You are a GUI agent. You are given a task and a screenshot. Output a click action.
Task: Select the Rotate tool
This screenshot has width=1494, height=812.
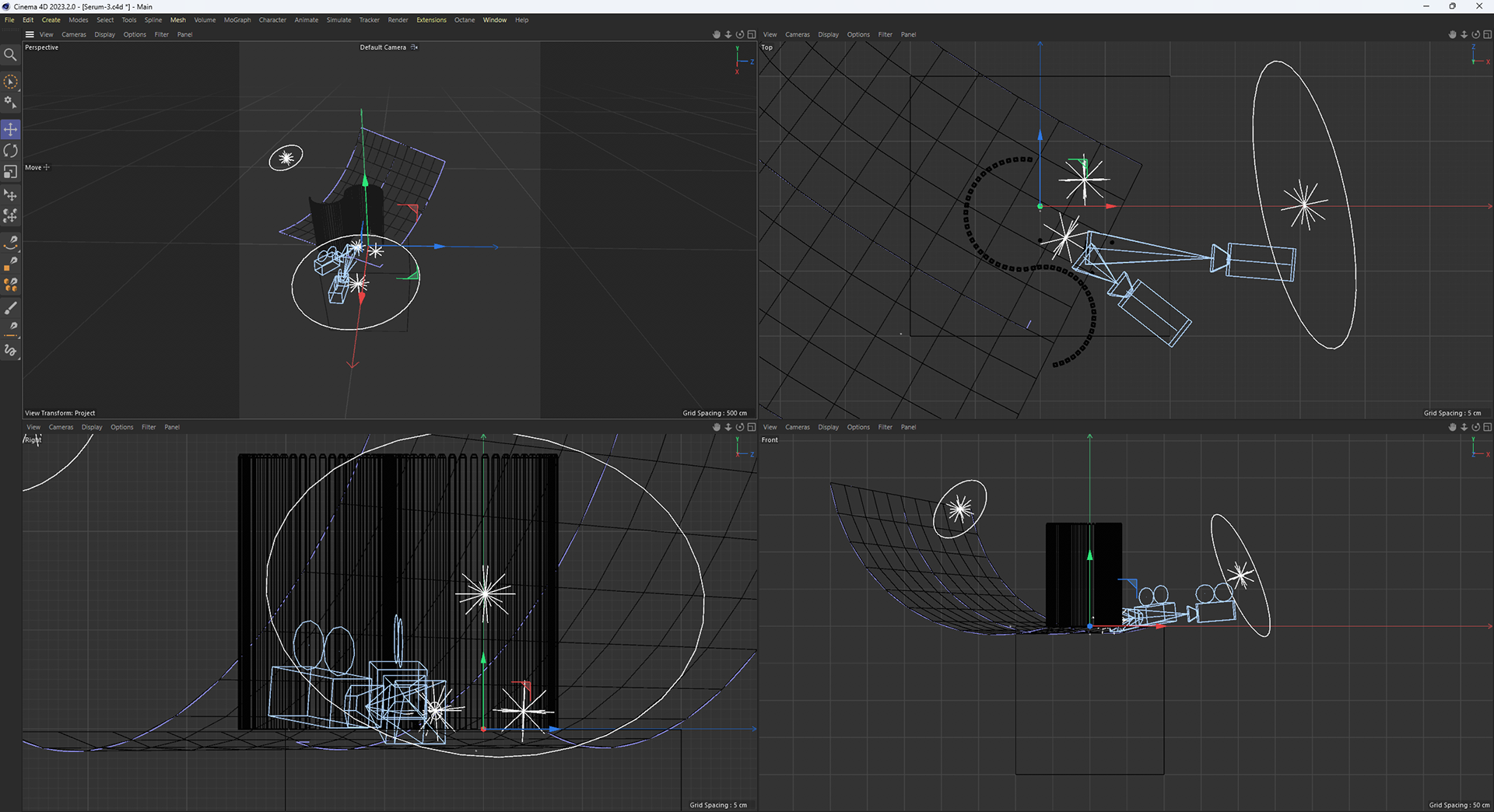click(x=11, y=150)
